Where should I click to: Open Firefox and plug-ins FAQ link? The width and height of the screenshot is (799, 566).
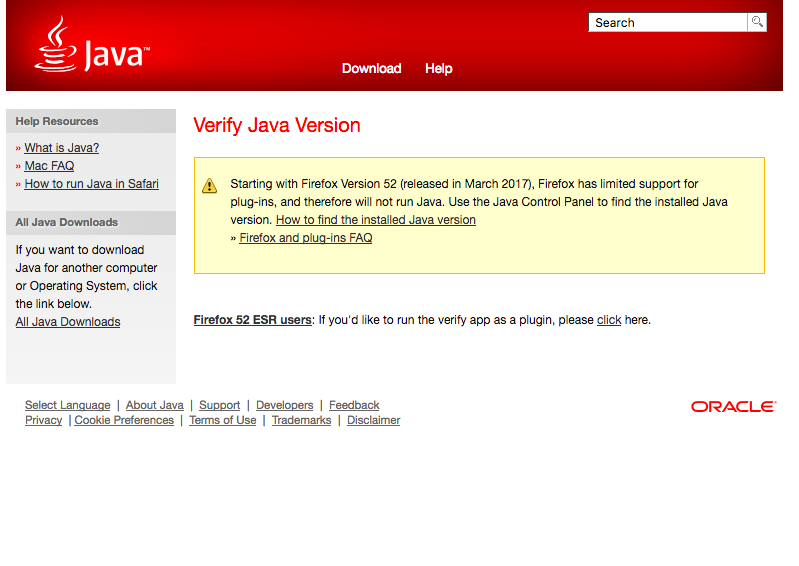[x=306, y=238]
